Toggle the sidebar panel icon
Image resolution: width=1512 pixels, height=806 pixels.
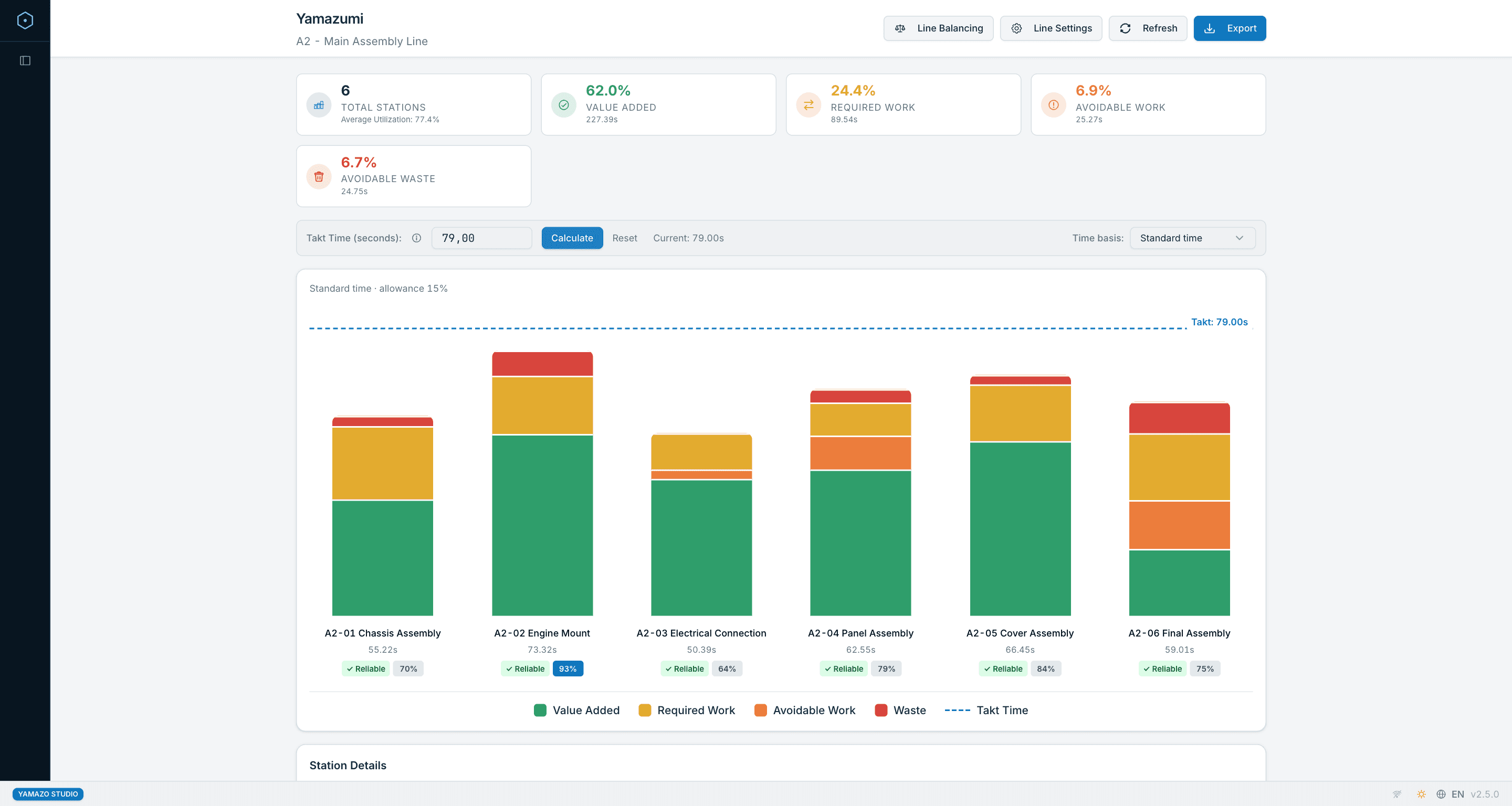[x=25, y=60]
